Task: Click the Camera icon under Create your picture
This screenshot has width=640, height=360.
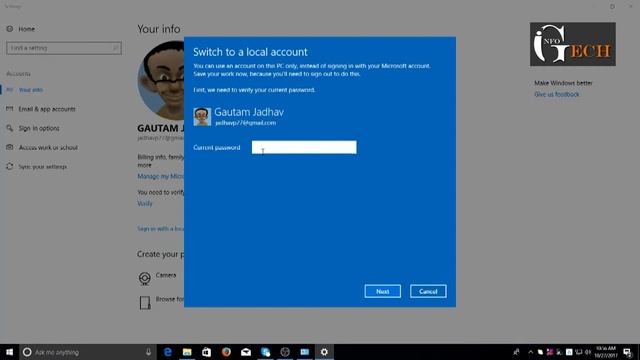Action: point(144,278)
